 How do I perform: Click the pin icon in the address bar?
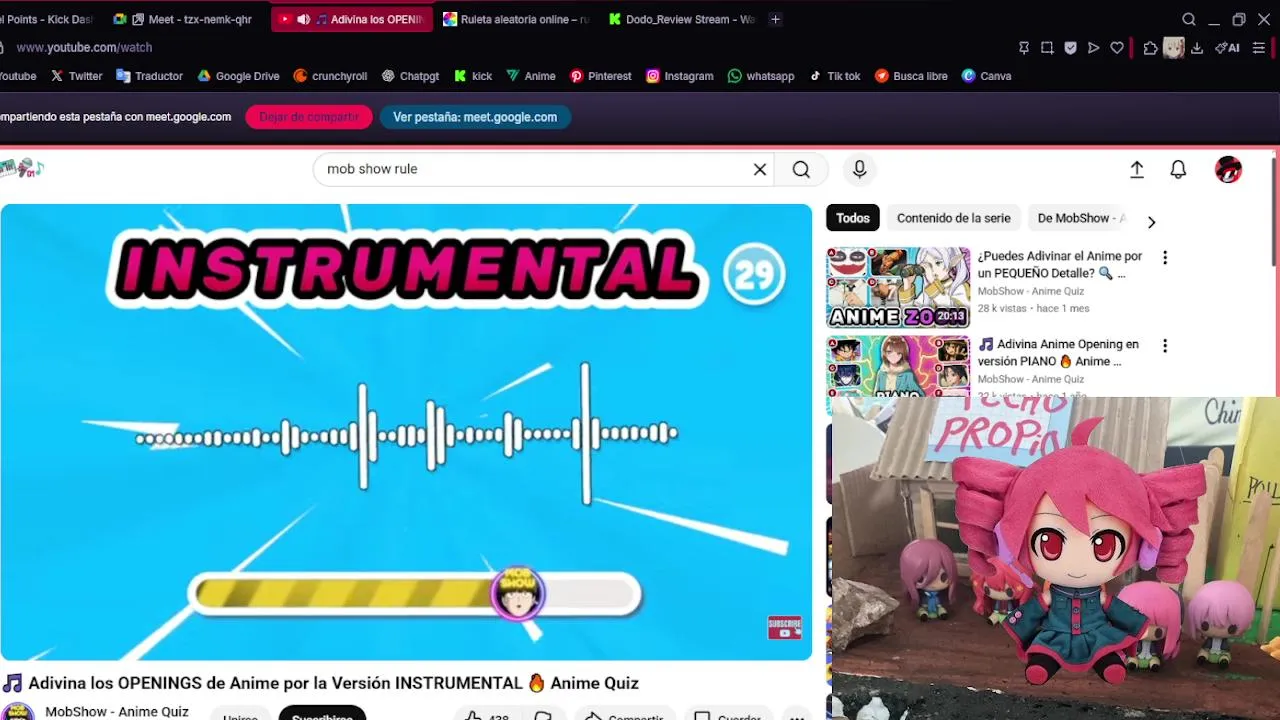click(x=1024, y=47)
